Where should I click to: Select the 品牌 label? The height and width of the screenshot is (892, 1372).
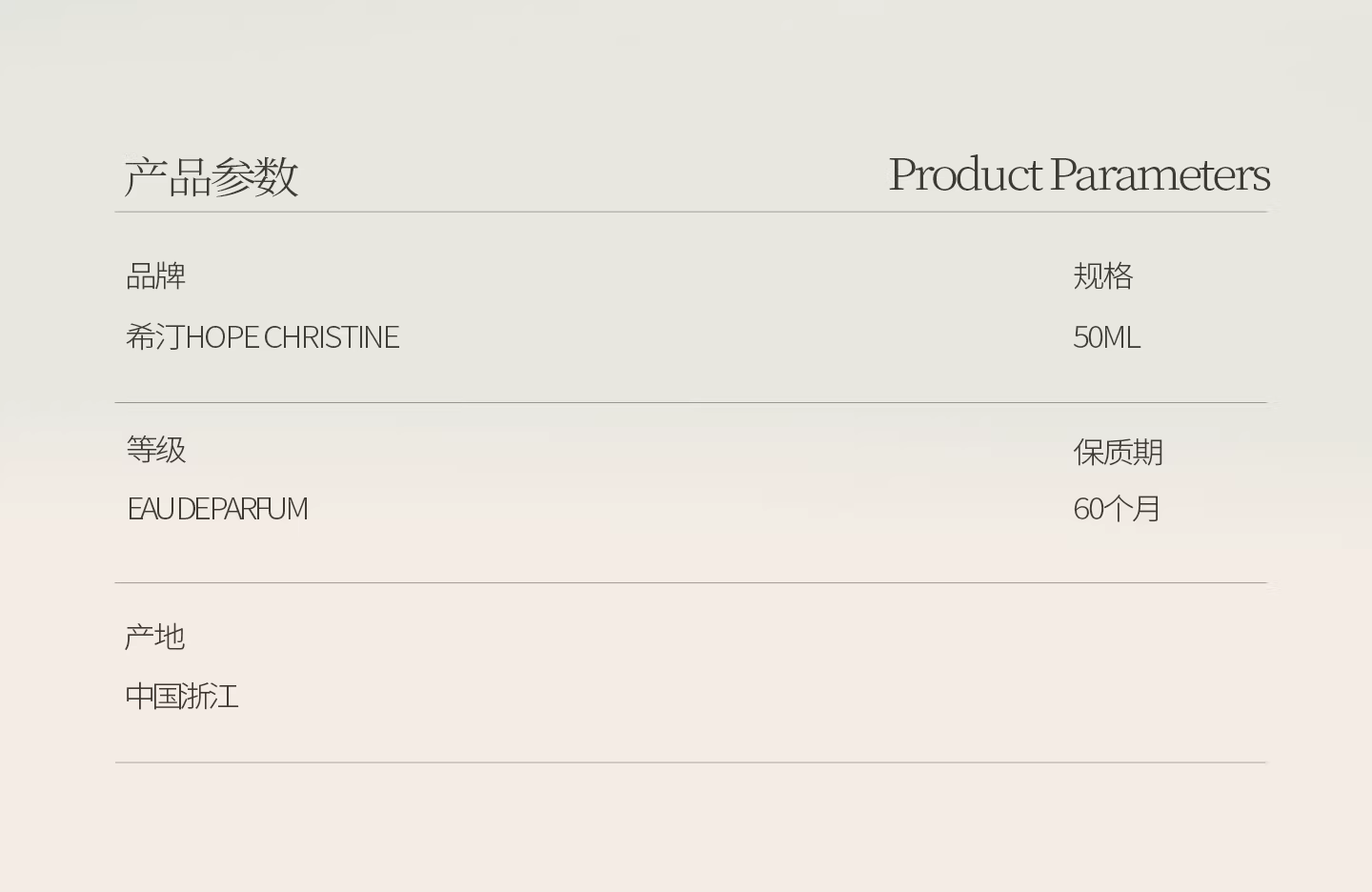click(x=155, y=276)
